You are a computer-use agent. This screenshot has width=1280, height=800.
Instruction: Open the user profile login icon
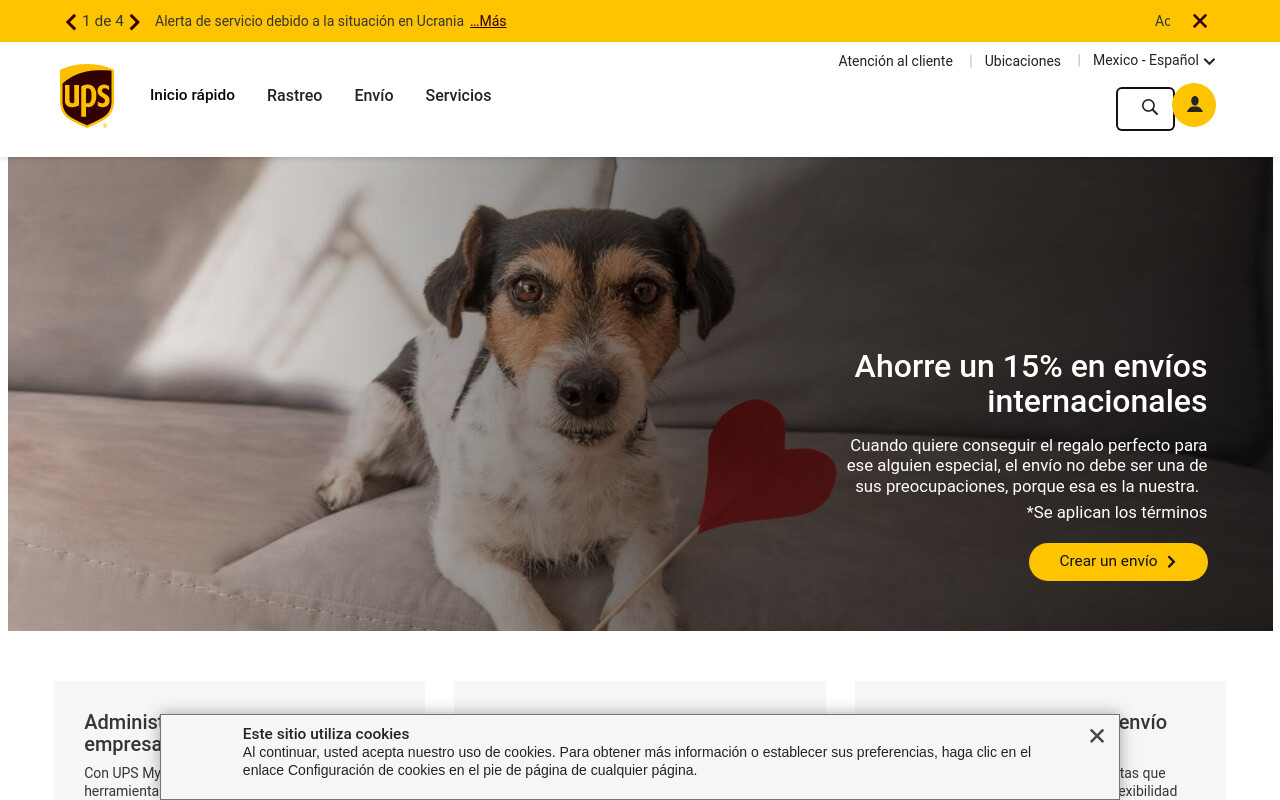pyautogui.click(x=1194, y=105)
